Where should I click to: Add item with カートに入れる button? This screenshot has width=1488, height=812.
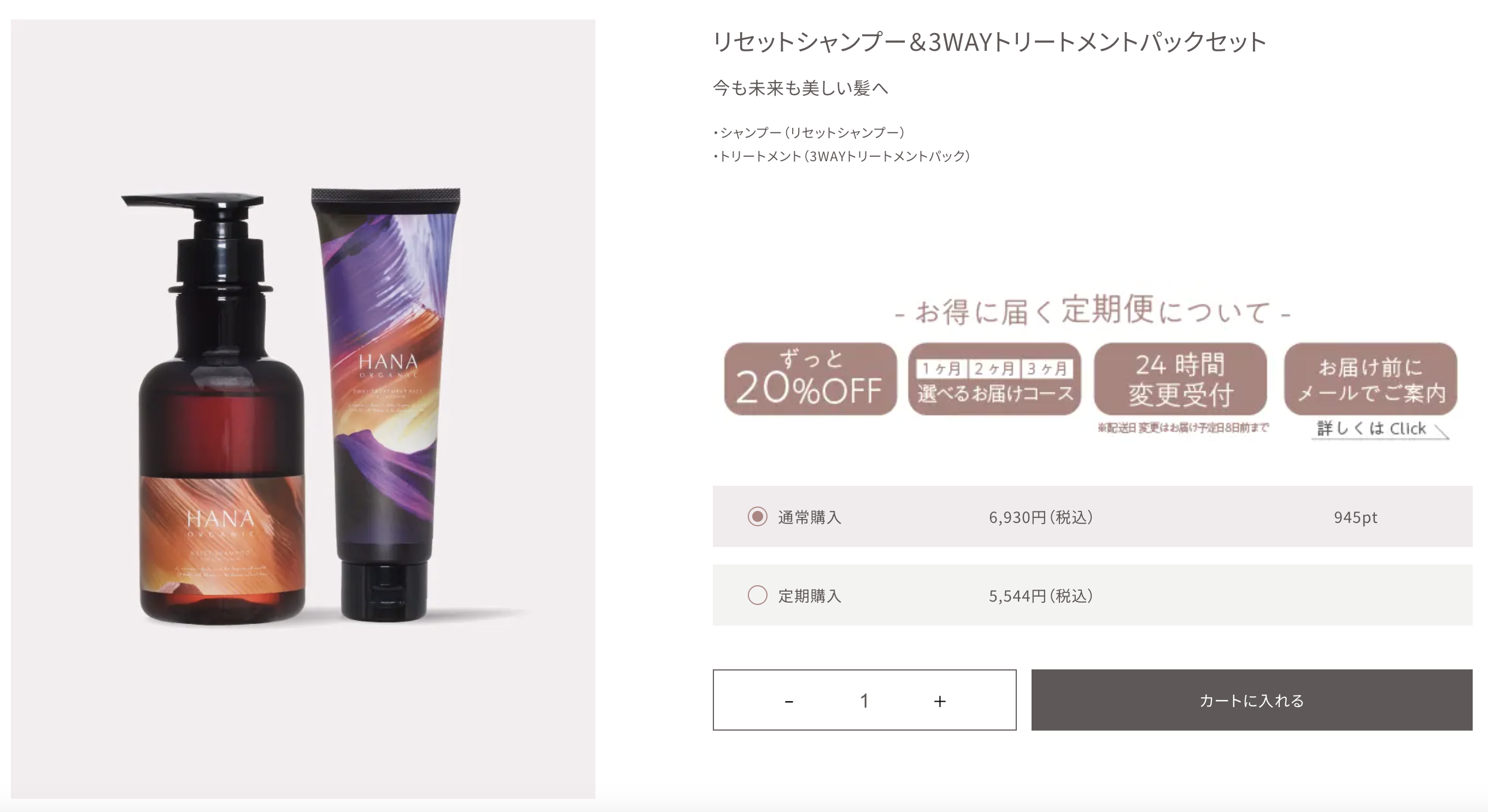[x=1252, y=700]
